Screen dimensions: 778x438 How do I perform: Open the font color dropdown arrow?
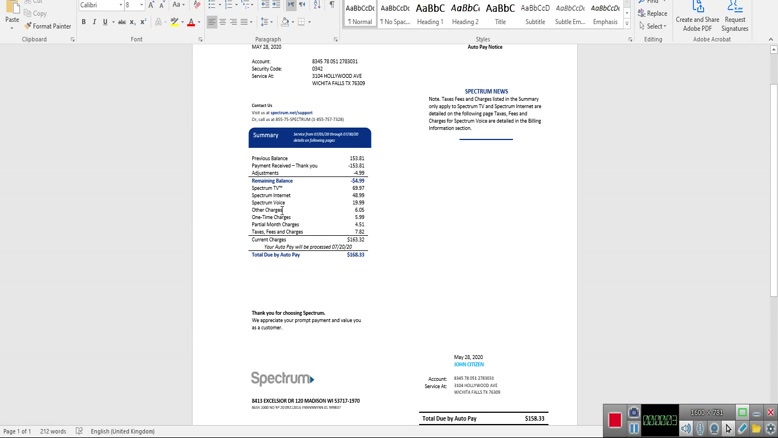[x=198, y=22]
